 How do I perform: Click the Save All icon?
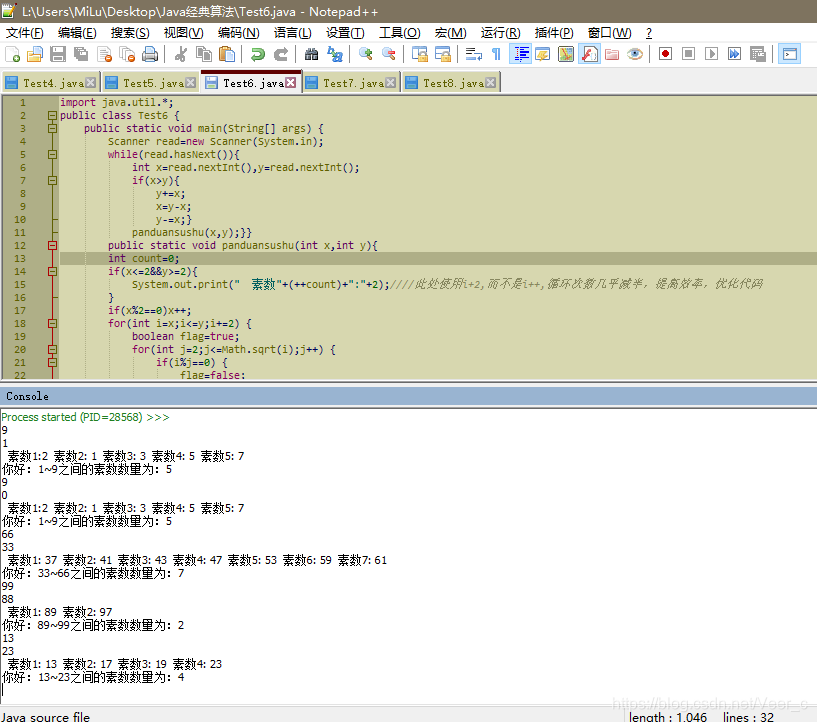[x=81, y=54]
